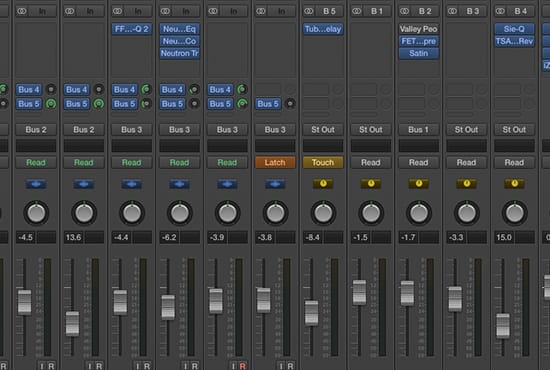Click the stereo format icon beside input B 3
The height and width of the screenshot is (370, 550).
click(452, 11)
